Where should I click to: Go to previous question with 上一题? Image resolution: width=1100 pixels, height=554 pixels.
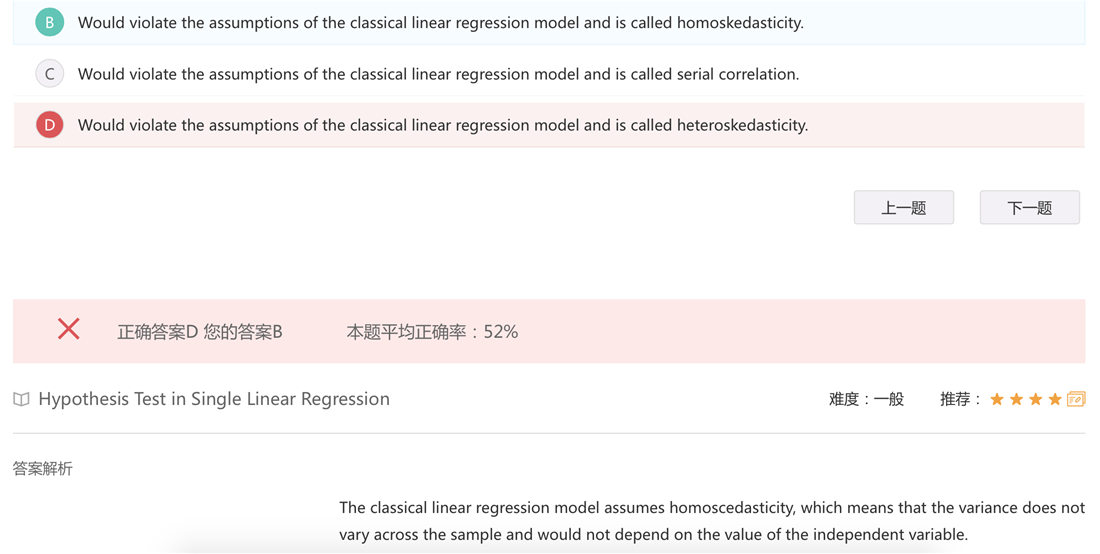(x=904, y=208)
